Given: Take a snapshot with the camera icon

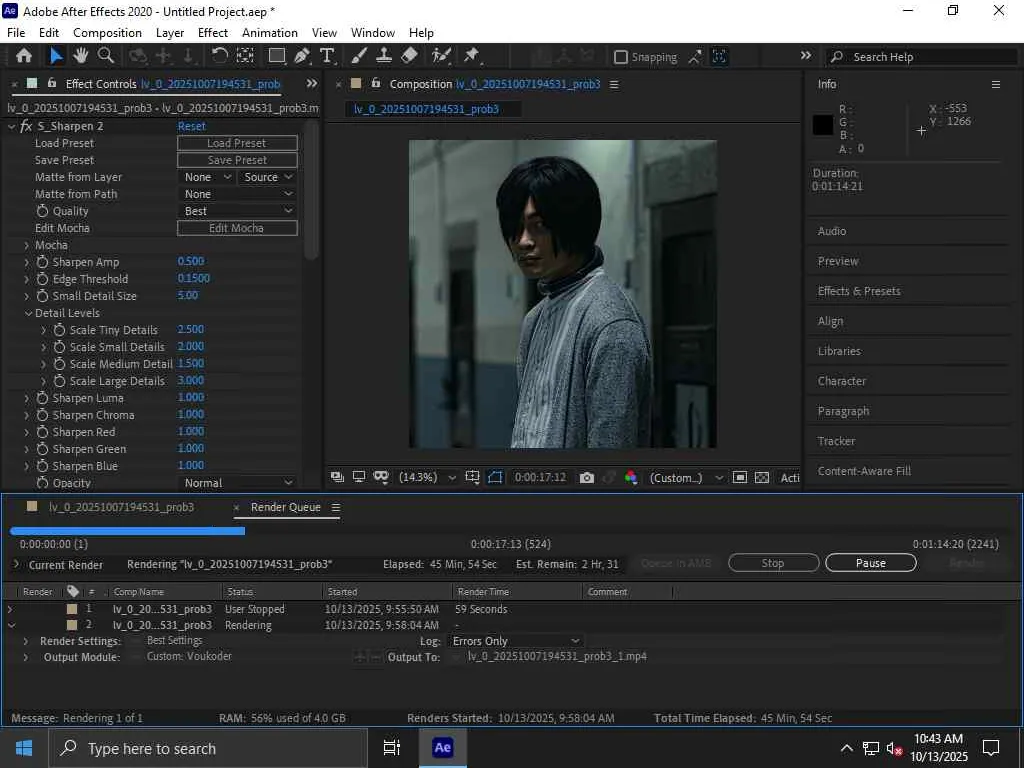Looking at the screenshot, I should coord(587,478).
